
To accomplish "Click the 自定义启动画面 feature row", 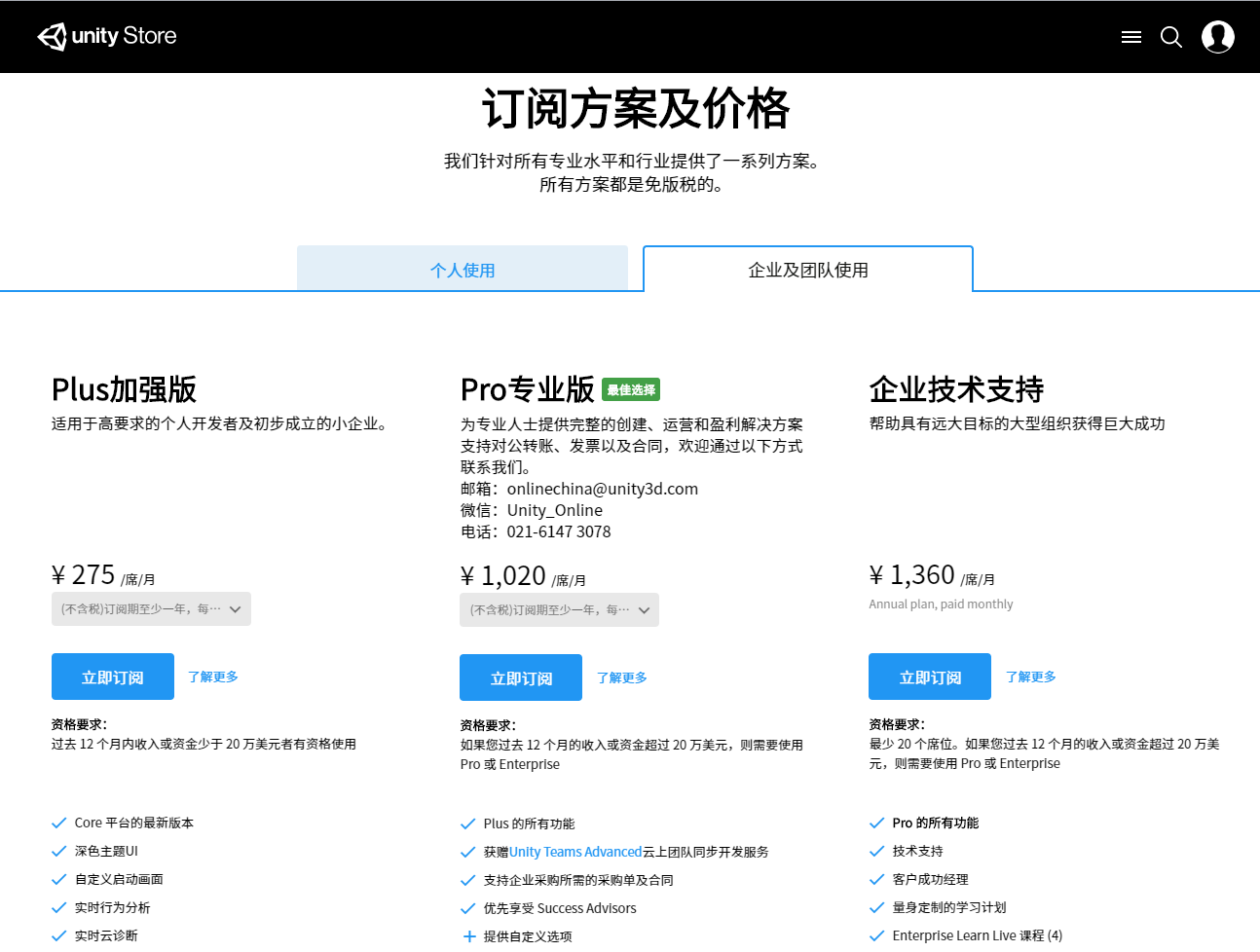I will click(107, 880).
